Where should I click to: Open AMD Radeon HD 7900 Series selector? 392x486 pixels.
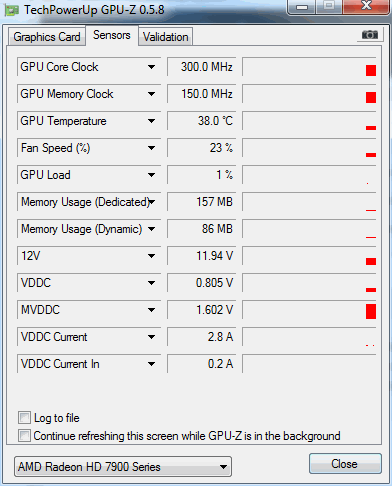(x=123, y=467)
